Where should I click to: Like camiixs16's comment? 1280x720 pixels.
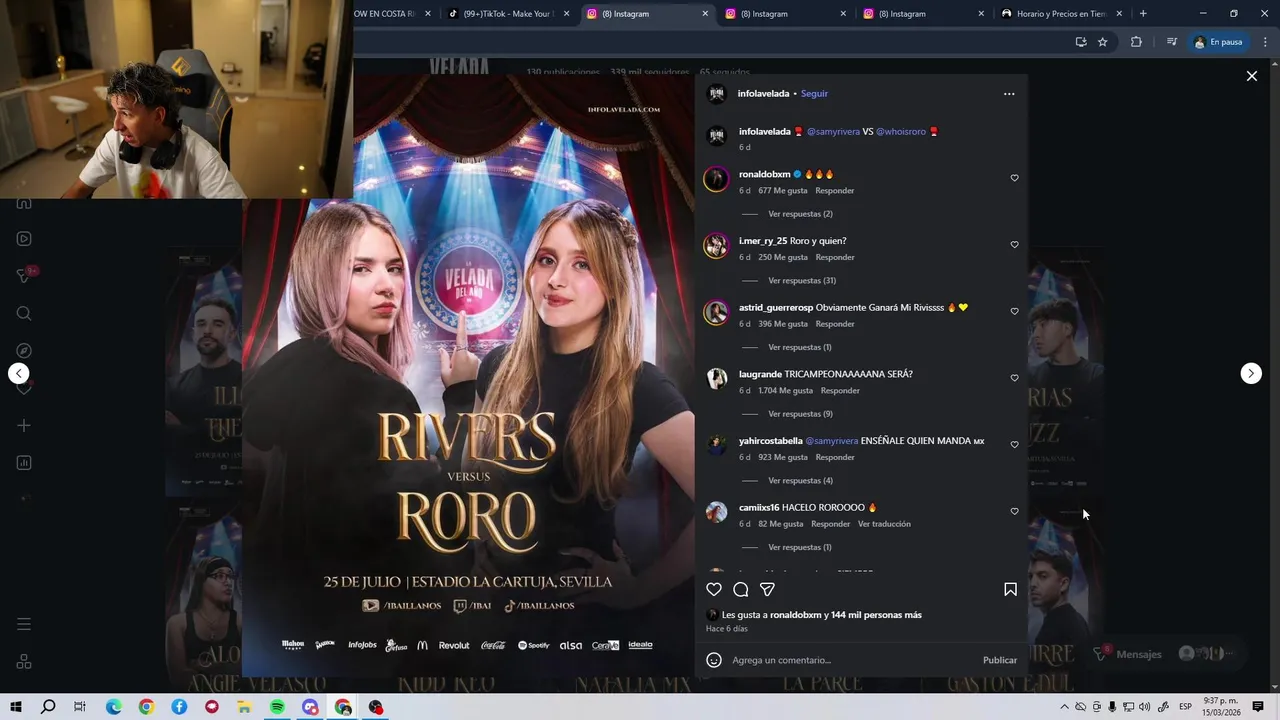(1014, 511)
